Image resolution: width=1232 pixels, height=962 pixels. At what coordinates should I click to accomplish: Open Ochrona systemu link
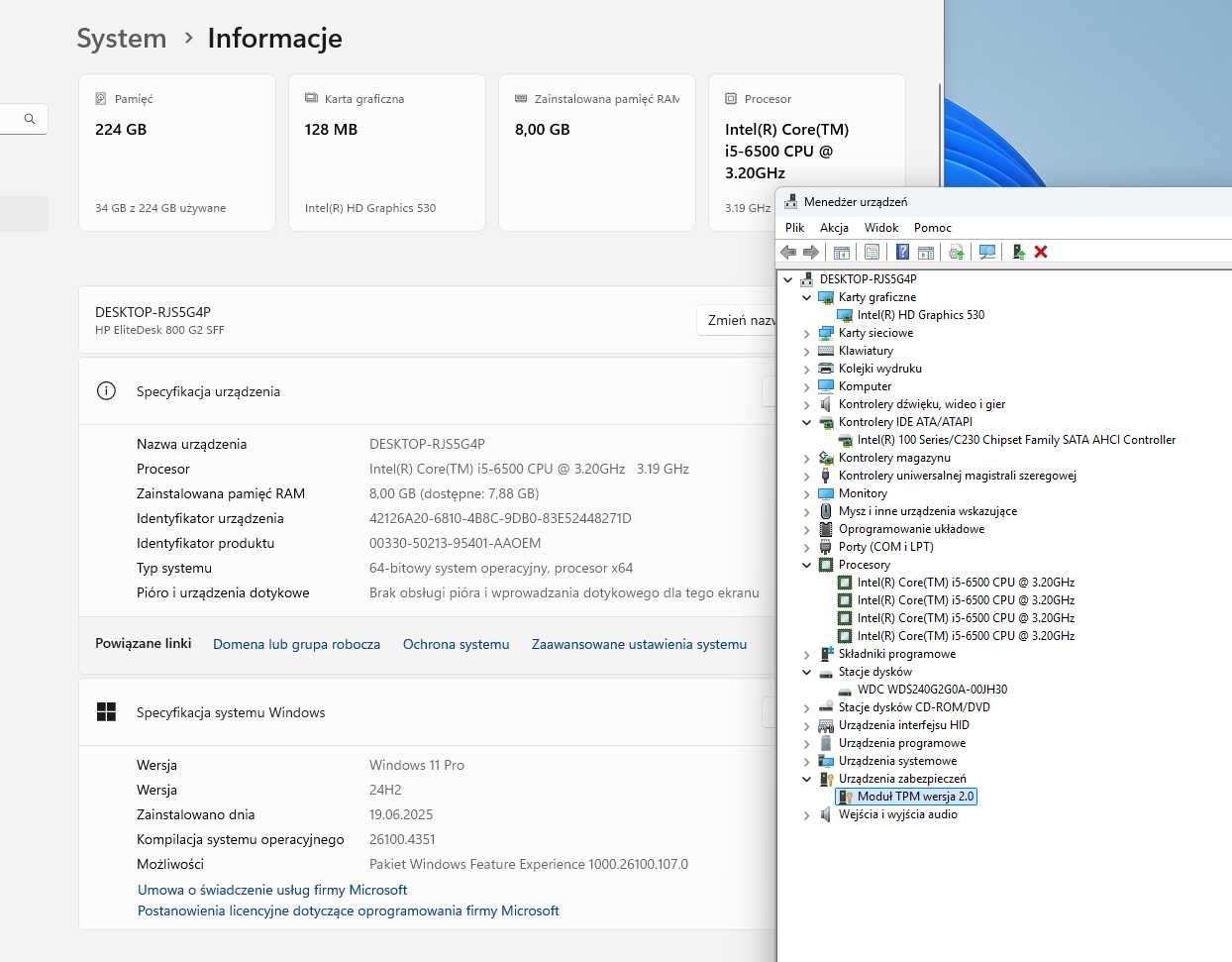(x=457, y=644)
